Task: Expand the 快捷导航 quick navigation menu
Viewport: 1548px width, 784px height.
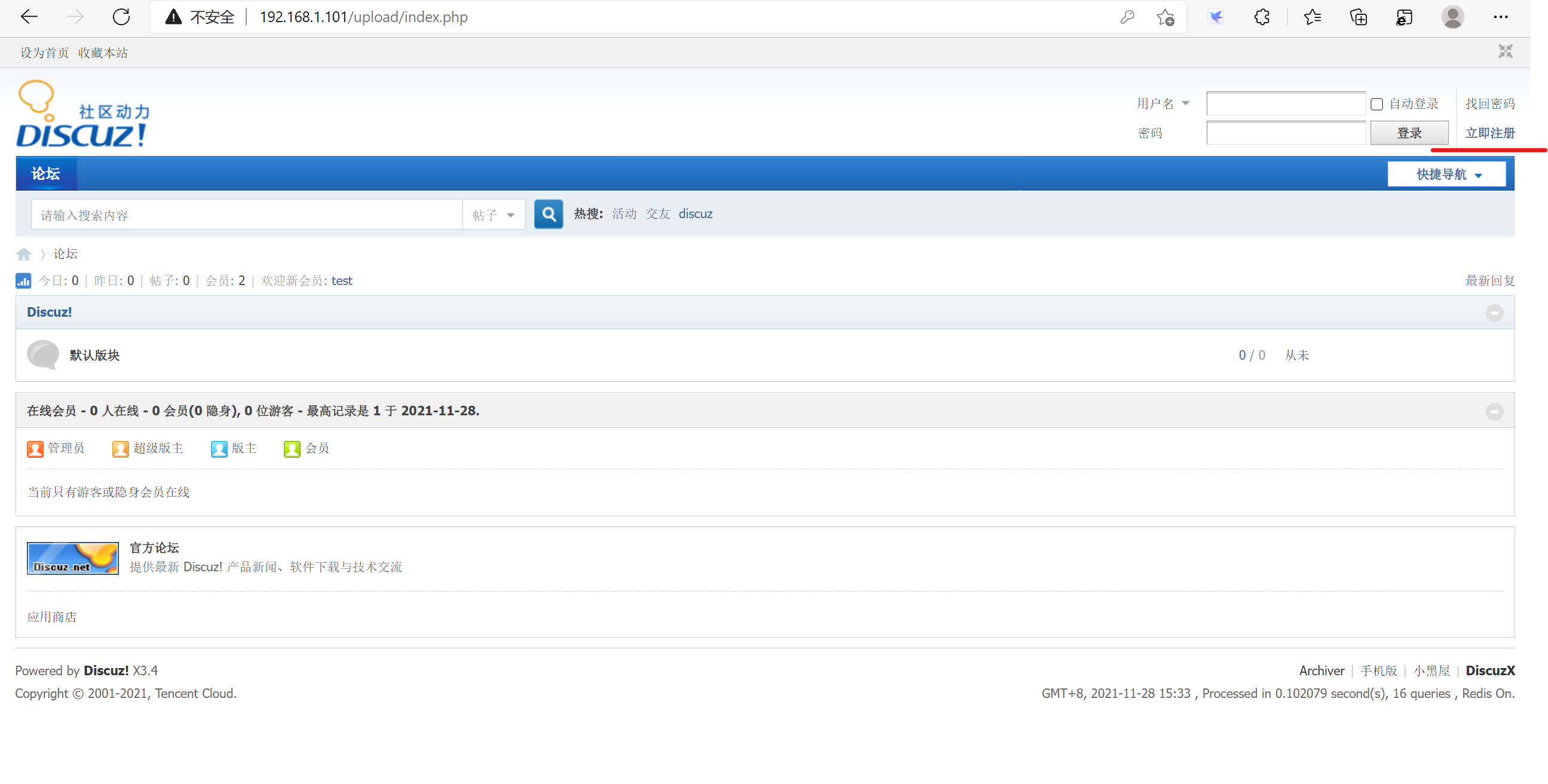Action: click(1446, 174)
